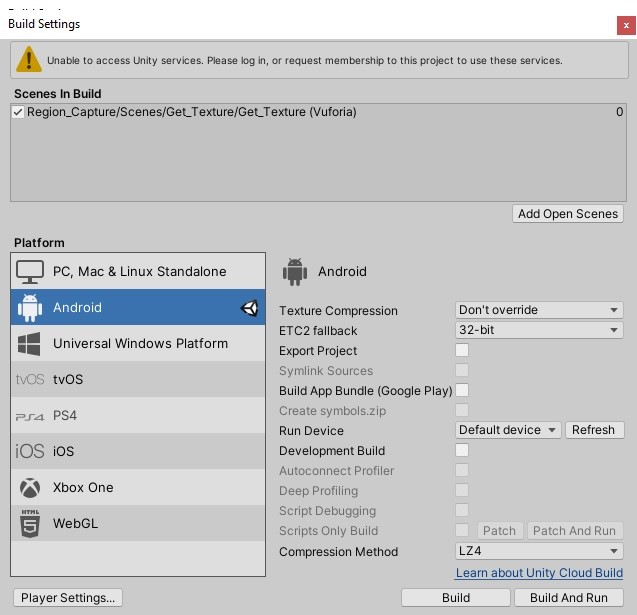Screen dimensions: 637x615
Task: Toggle the Script Debugging checkbox
Action: tap(462, 510)
